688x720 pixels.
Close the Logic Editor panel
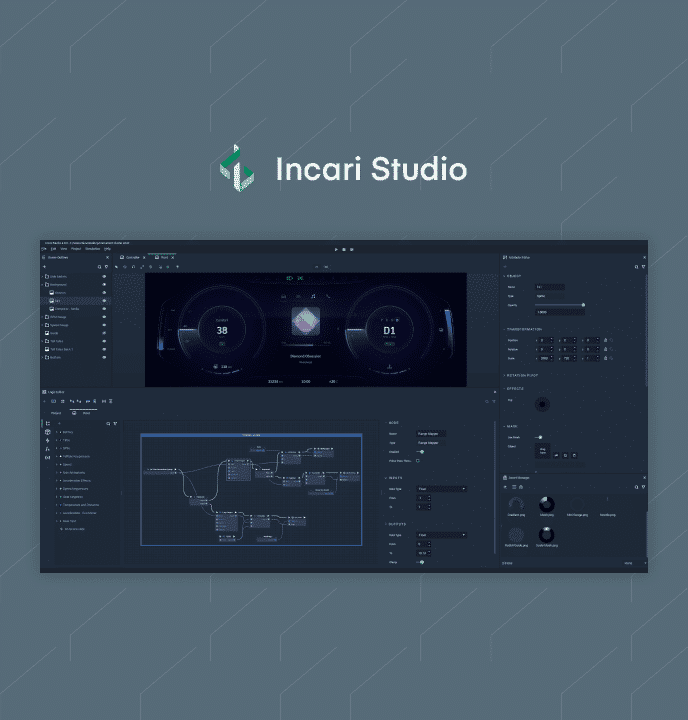pyautogui.click(x=495, y=392)
